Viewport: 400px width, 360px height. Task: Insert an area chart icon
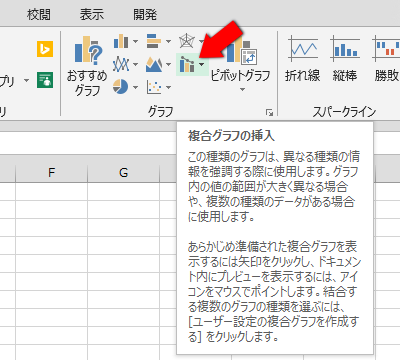click(x=154, y=64)
